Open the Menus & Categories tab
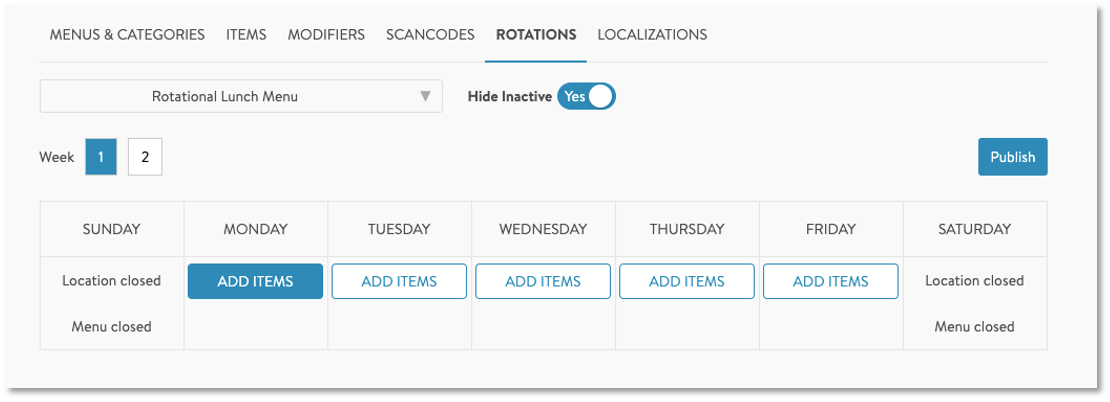The width and height of the screenshot is (1110, 402). 127,34
